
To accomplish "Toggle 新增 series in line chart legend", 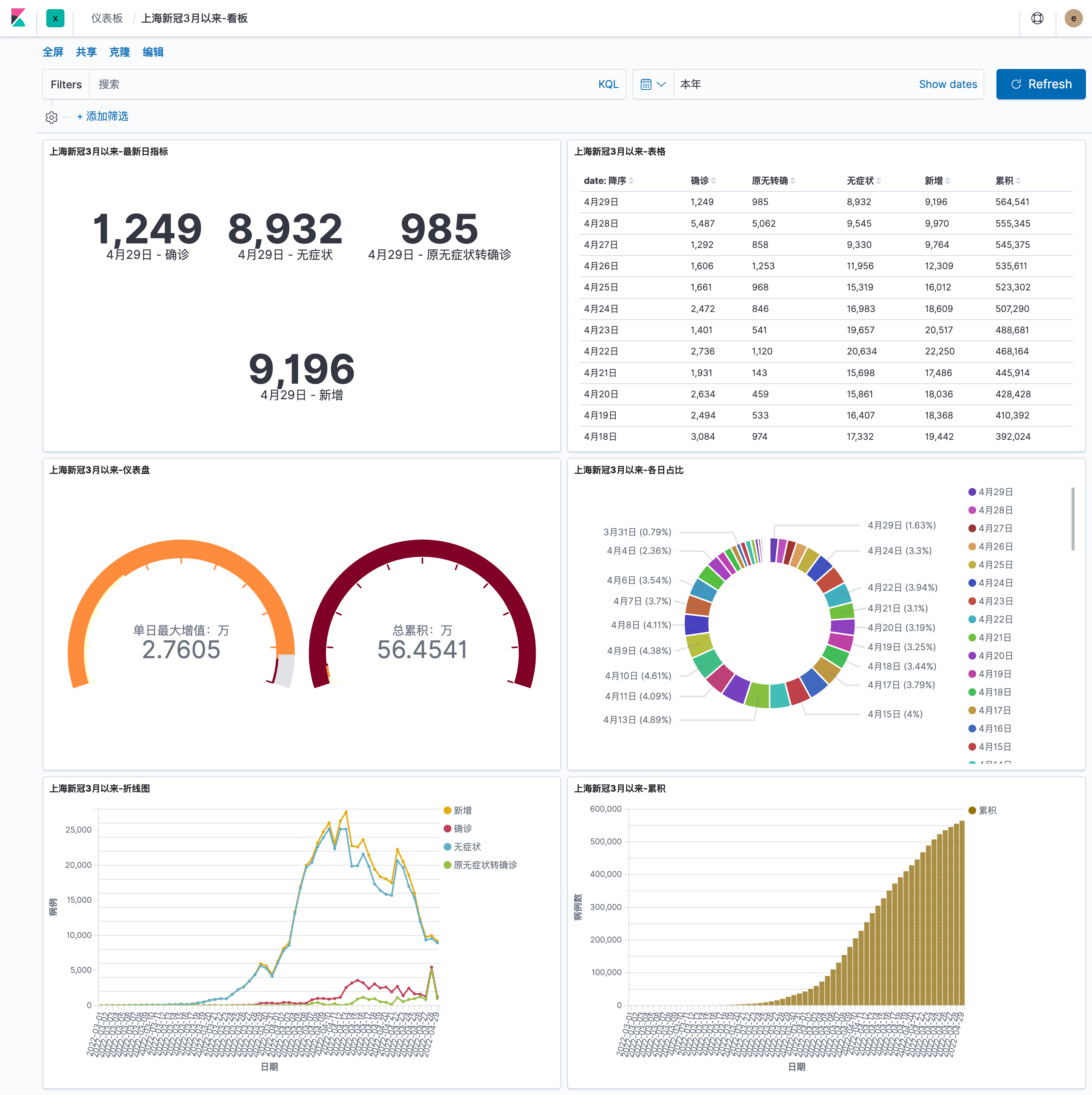I will pos(458,810).
